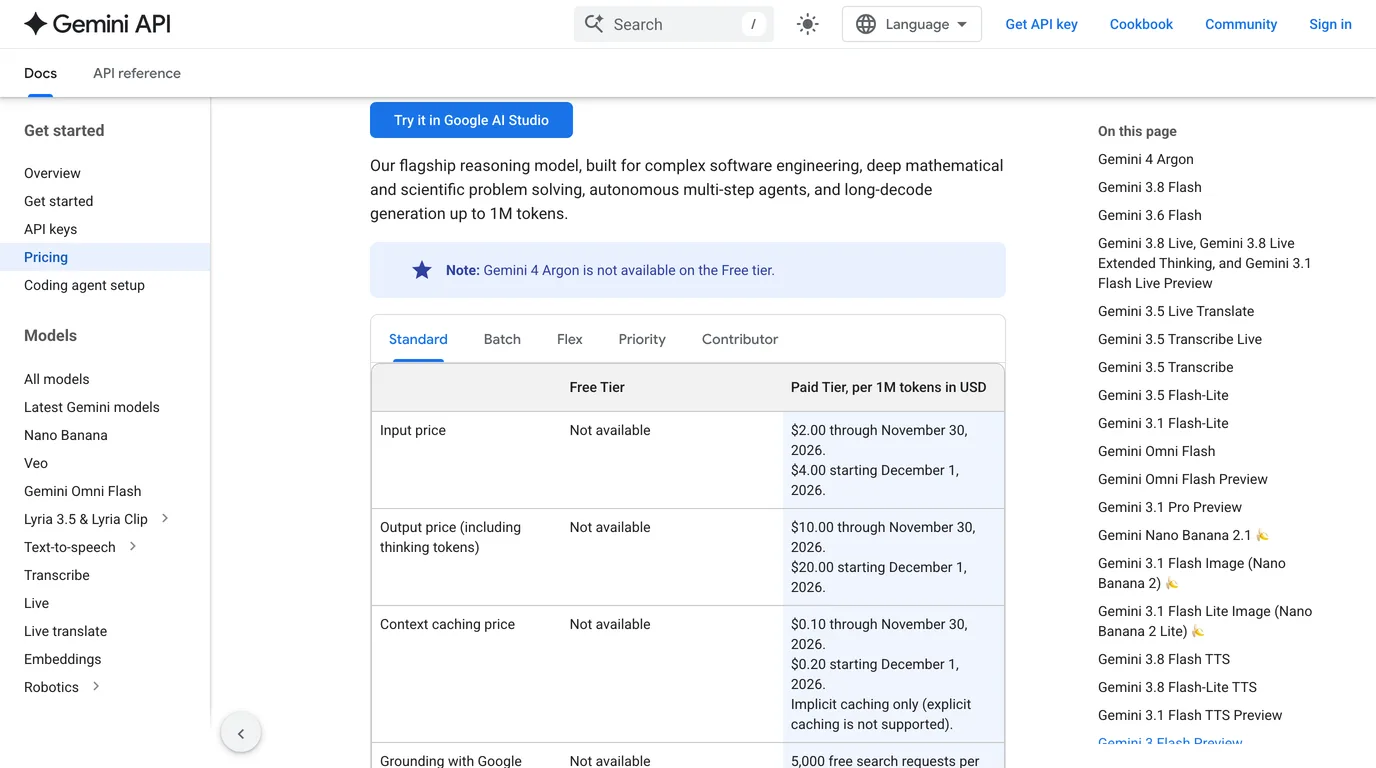Viewport: 1376px width, 768px height.
Task: Click the Gemini API logo
Action: 97,24
